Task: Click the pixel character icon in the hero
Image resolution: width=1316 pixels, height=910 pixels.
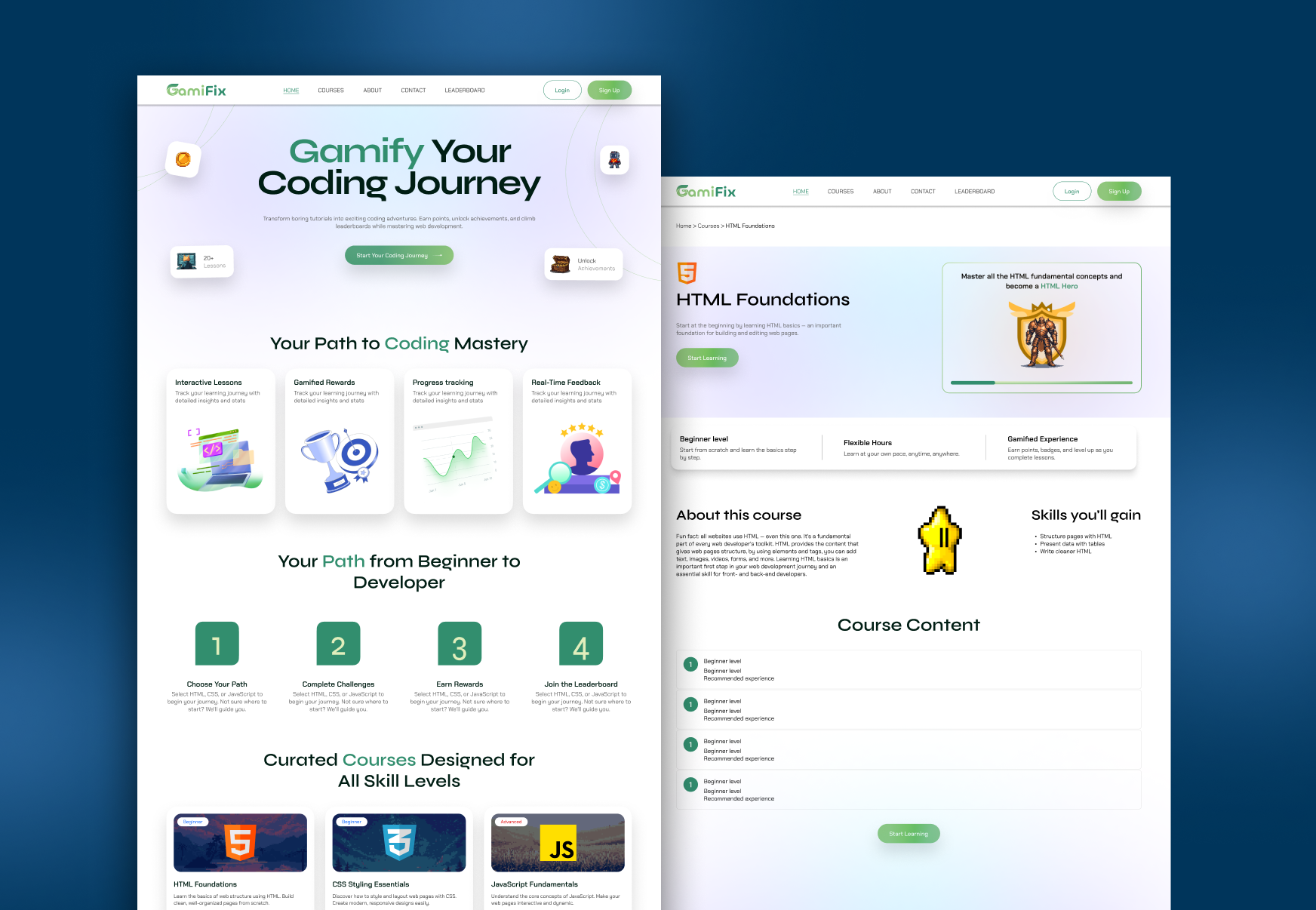Action: coord(614,160)
